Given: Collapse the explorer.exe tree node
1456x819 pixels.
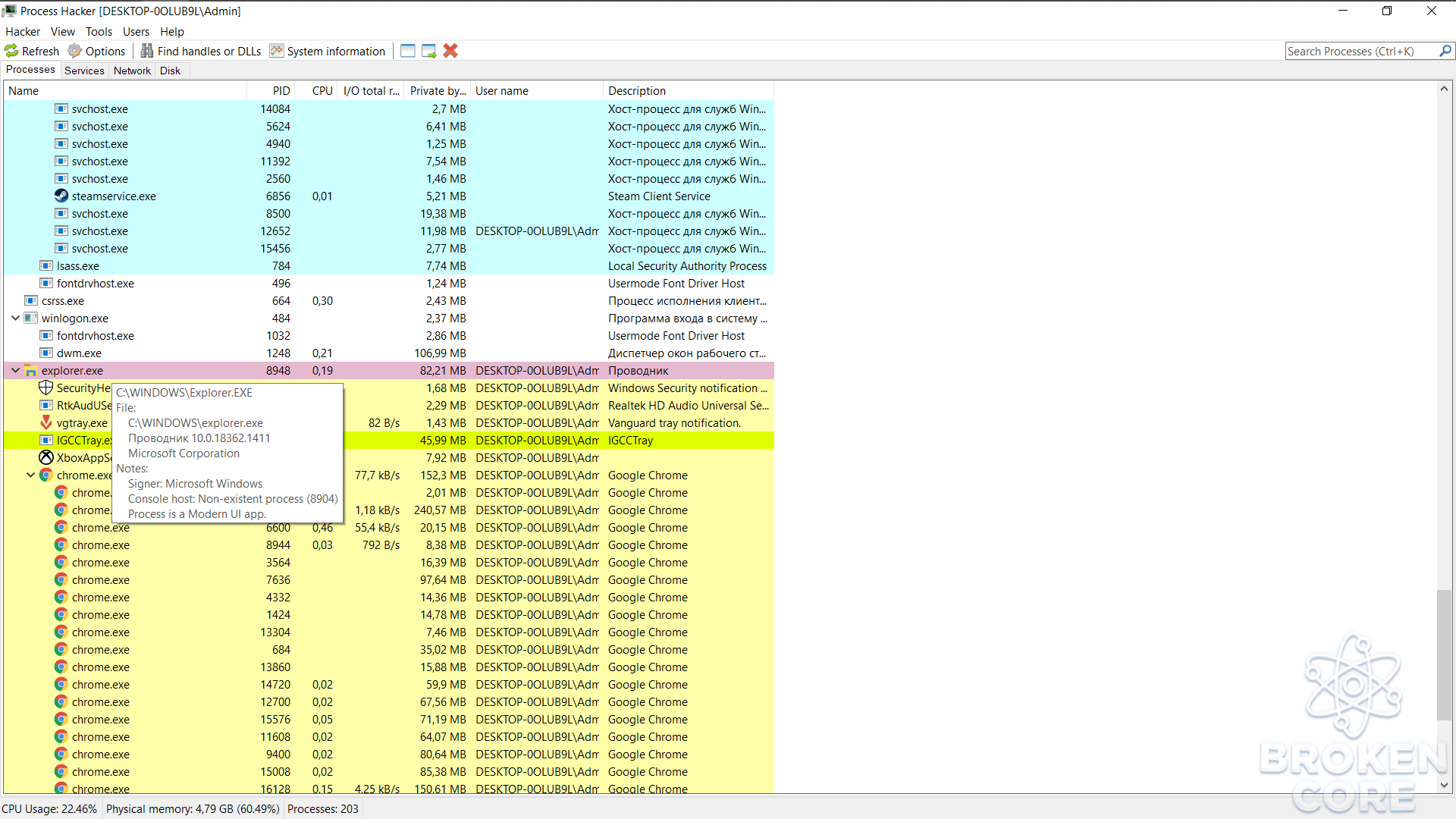Looking at the screenshot, I should point(15,370).
